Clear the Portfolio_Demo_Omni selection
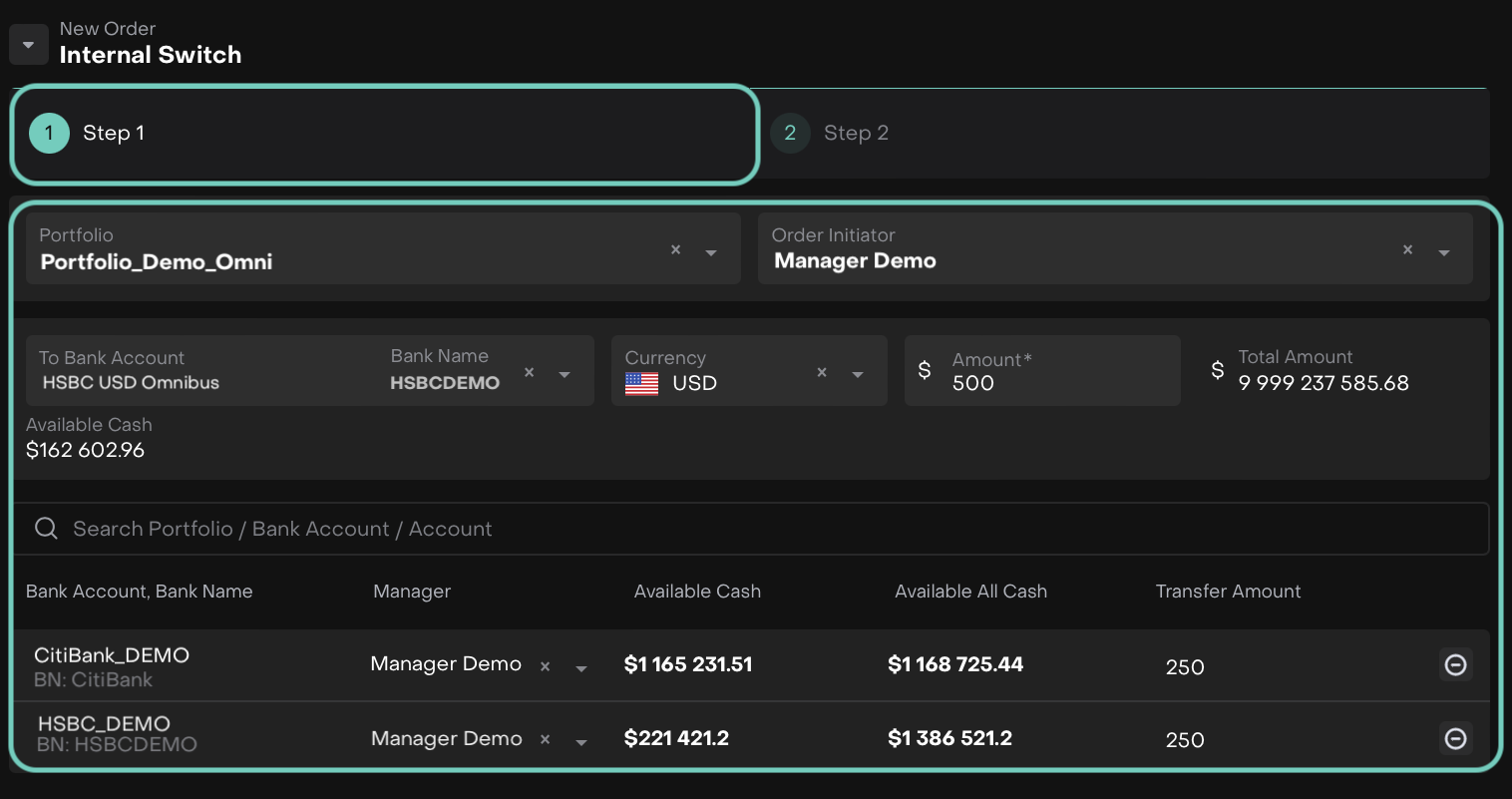Image resolution: width=1512 pixels, height=799 pixels. (x=675, y=250)
